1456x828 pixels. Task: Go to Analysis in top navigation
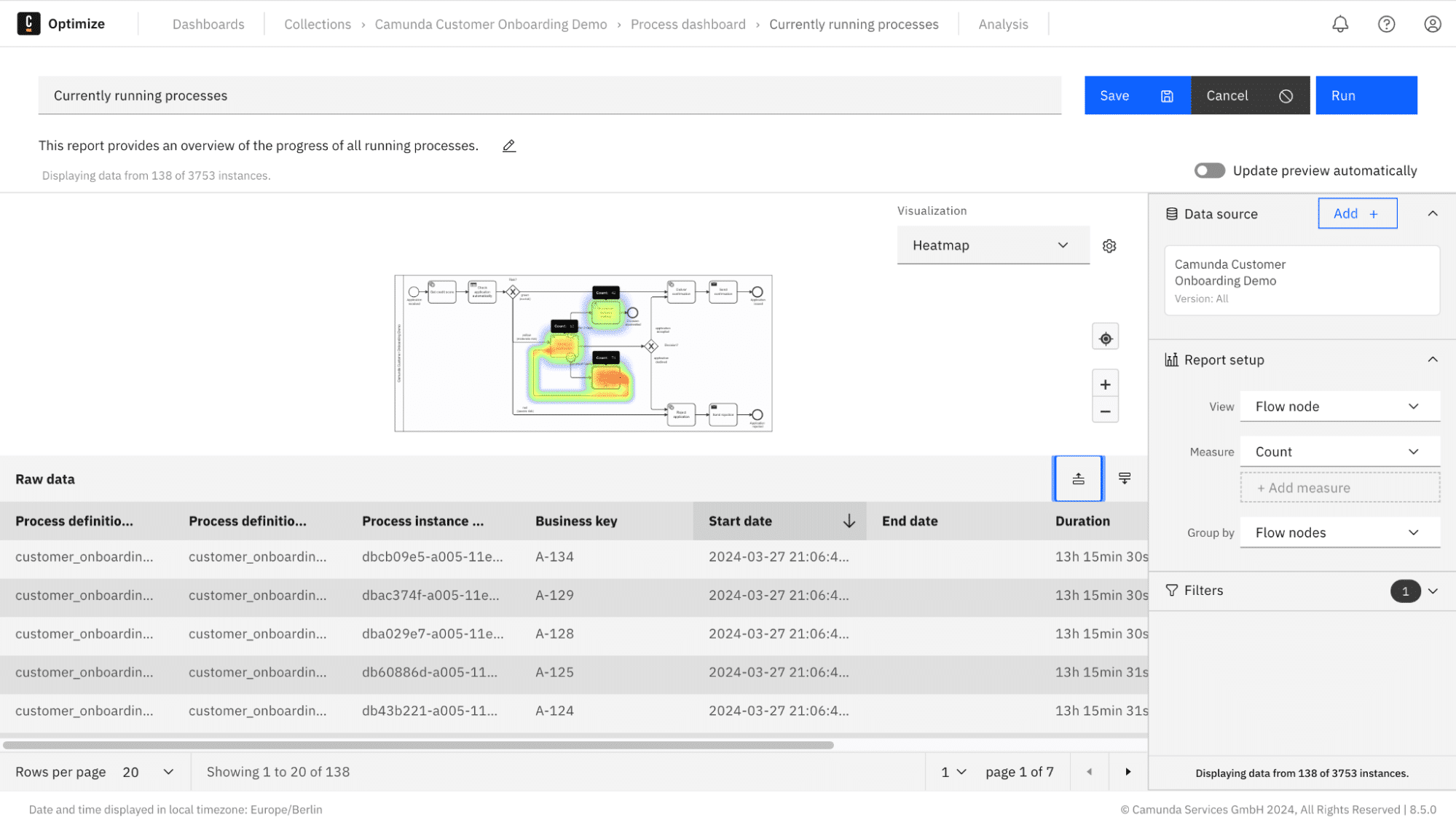point(1003,24)
